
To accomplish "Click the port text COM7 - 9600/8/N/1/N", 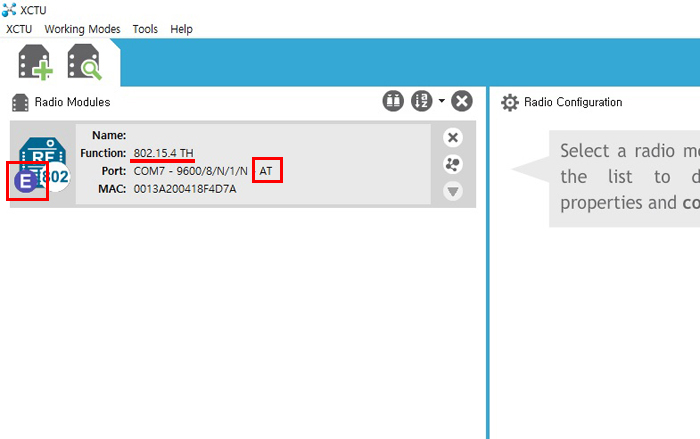I will 191,171.
